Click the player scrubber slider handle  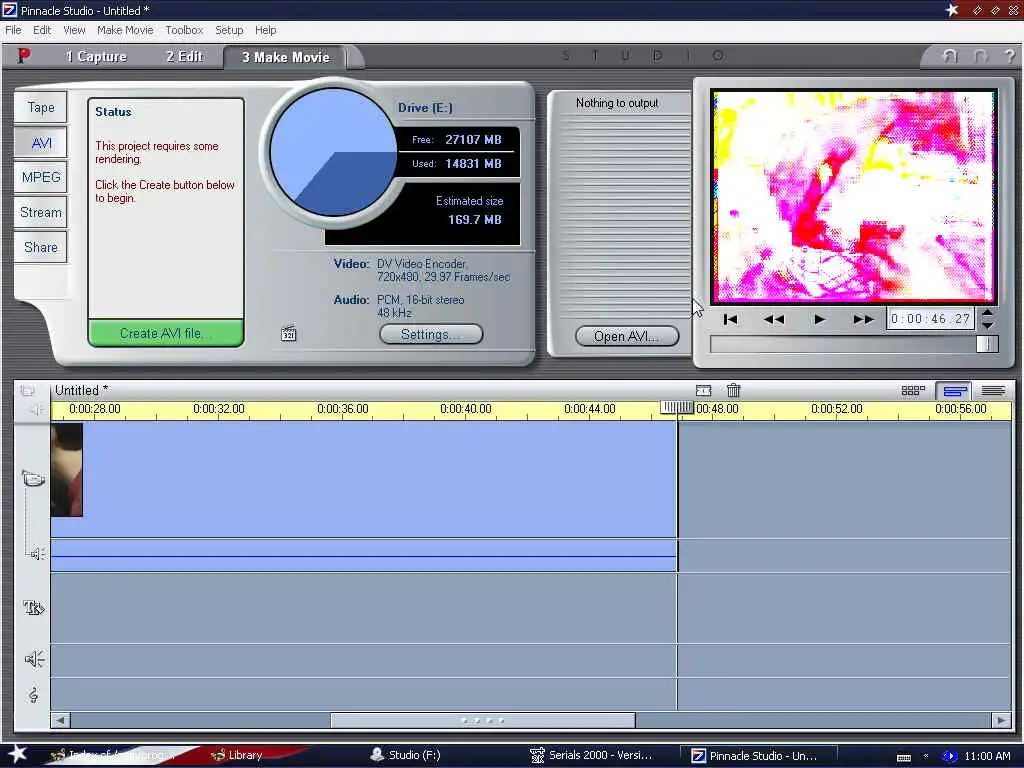pos(987,344)
